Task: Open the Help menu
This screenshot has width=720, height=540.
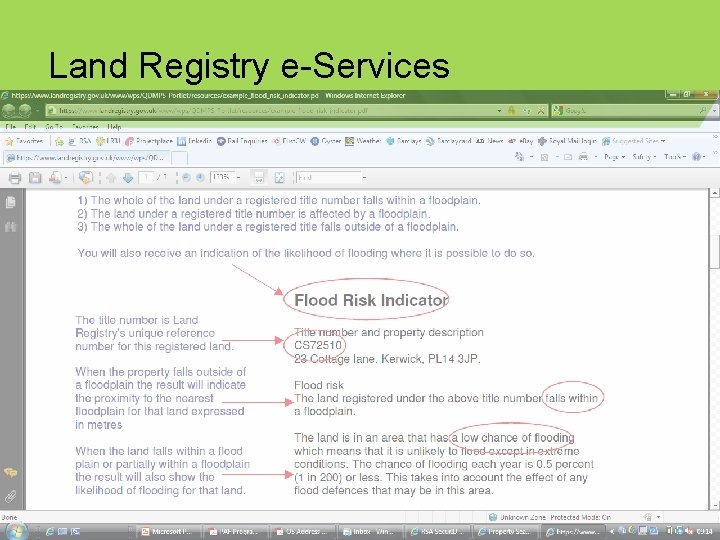Action: [x=114, y=127]
